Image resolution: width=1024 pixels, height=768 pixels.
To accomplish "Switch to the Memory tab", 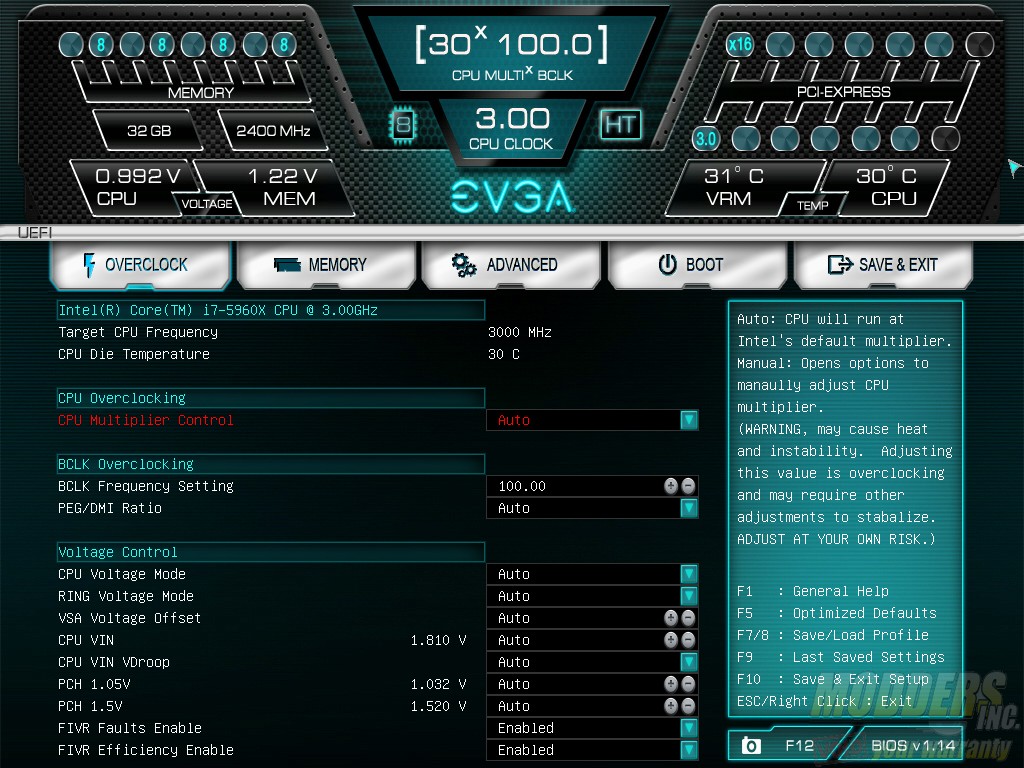I will click(x=326, y=264).
